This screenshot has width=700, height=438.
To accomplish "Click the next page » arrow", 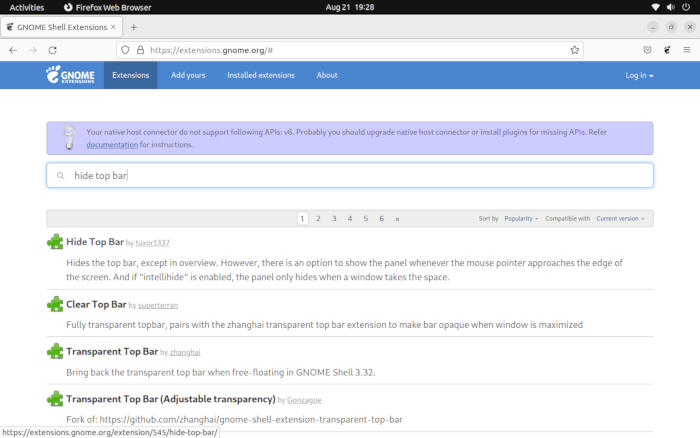I will tap(397, 218).
